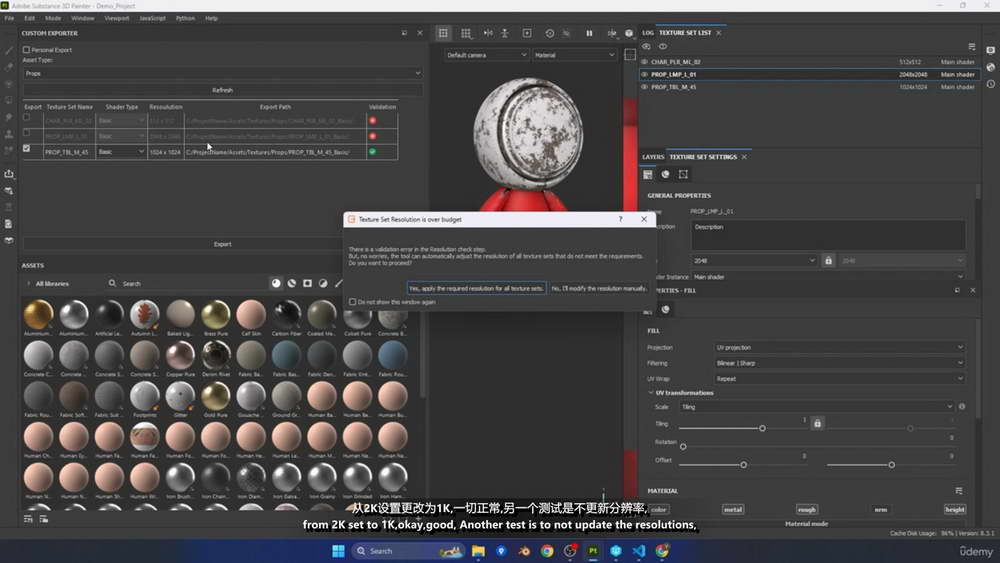Open Substance Painter from Windows taskbar
This screenshot has height=563, width=1000.
(x=592, y=551)
